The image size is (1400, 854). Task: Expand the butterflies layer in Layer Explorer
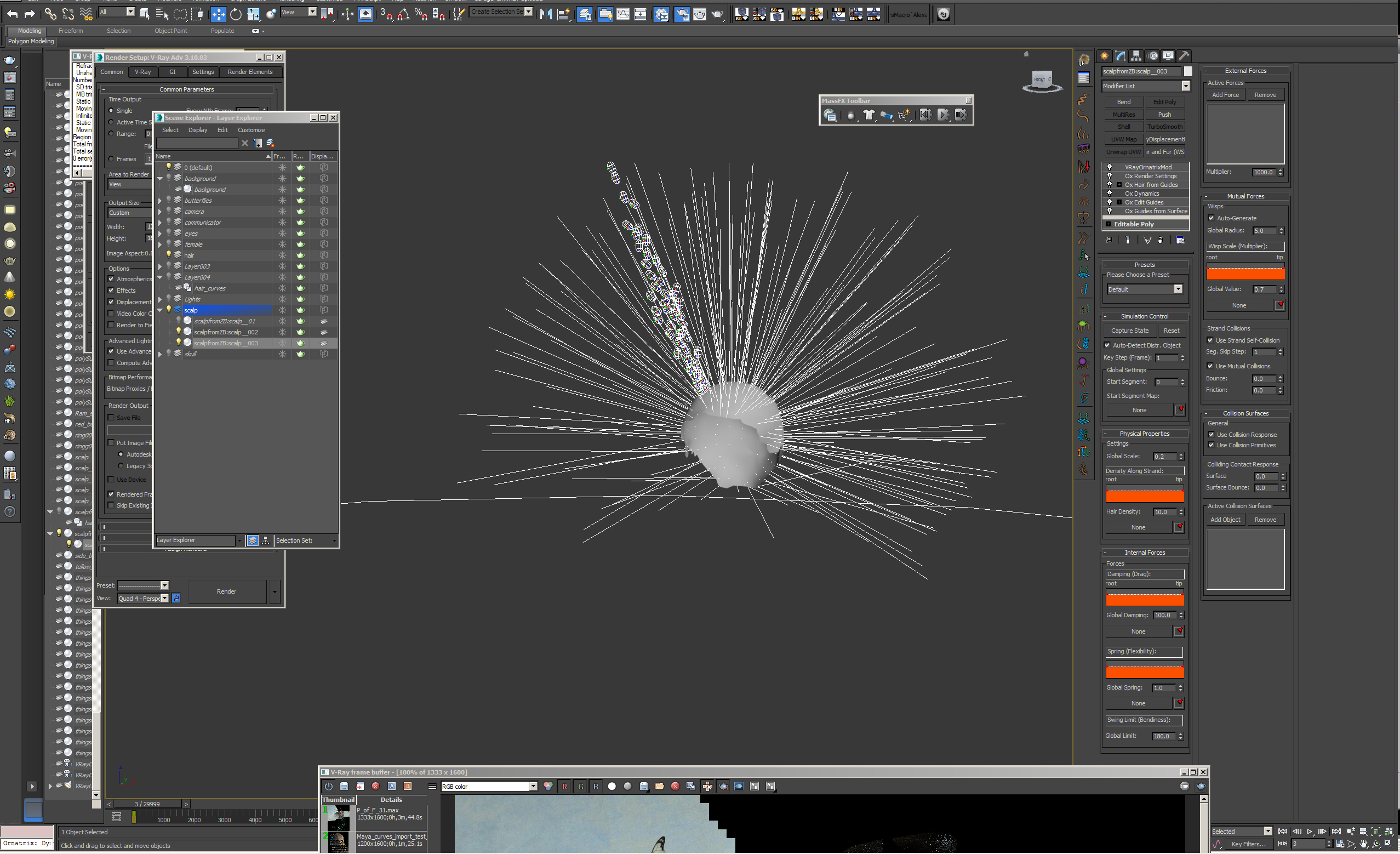(159, 201)
